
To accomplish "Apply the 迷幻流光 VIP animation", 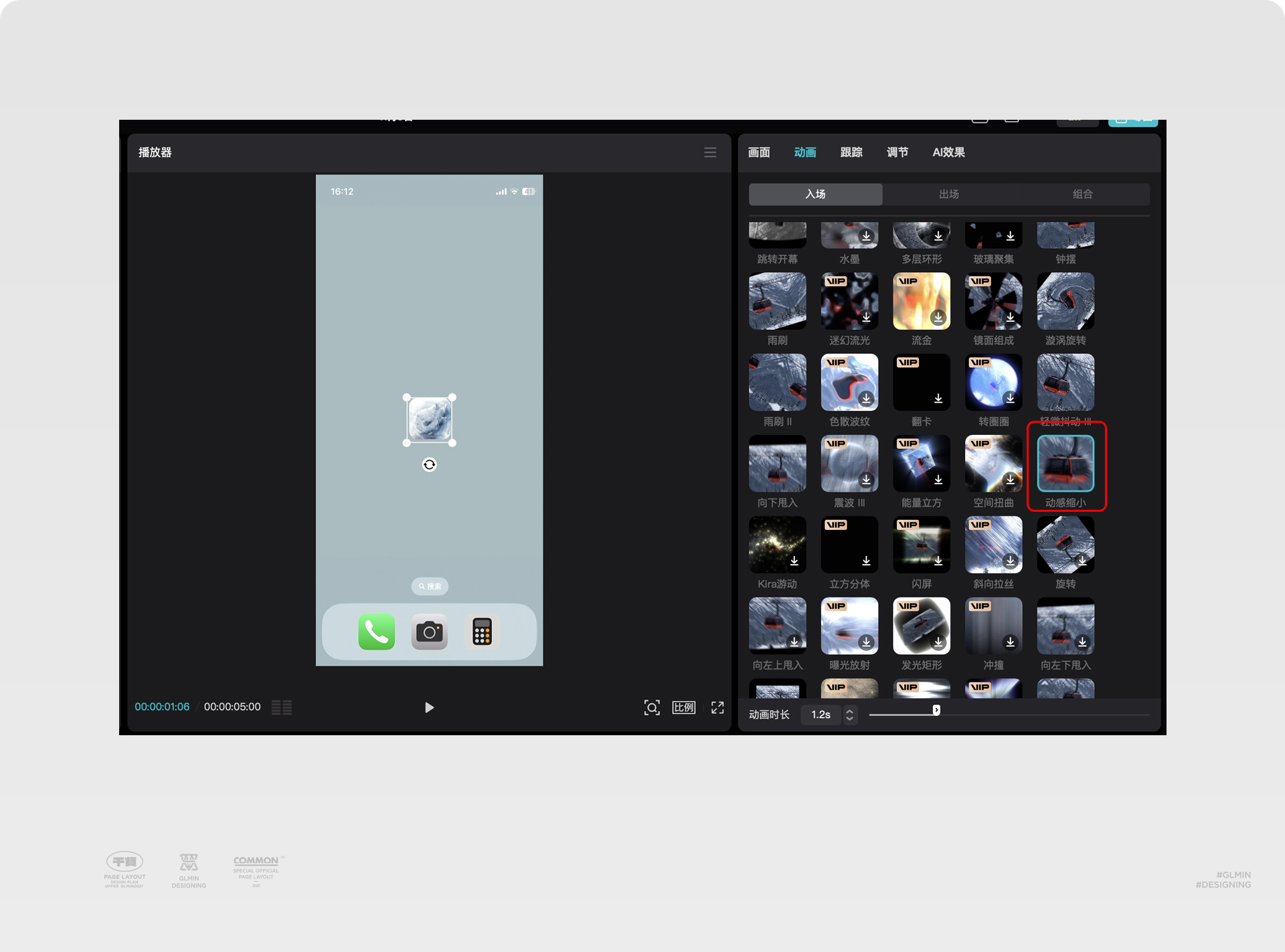I will pyautogui.click(x=850, y=301).
